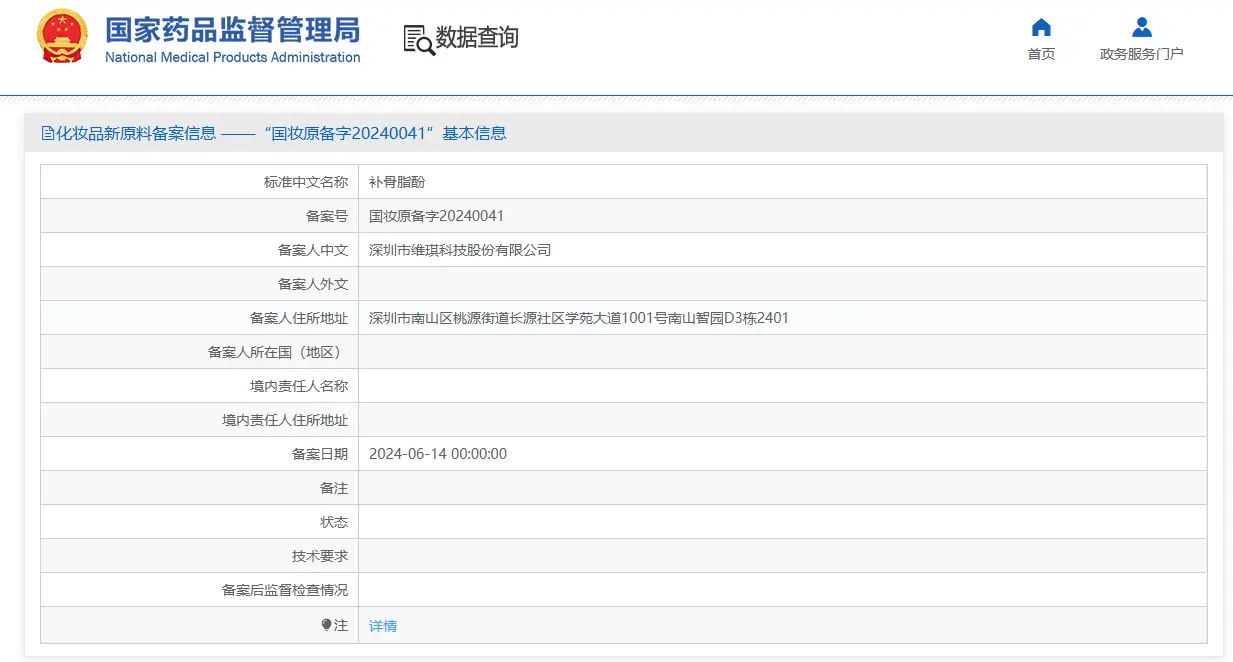Screen dimensions: 1233x662
Task: Click the 技术要求 row label
Action: coord(320,555)
